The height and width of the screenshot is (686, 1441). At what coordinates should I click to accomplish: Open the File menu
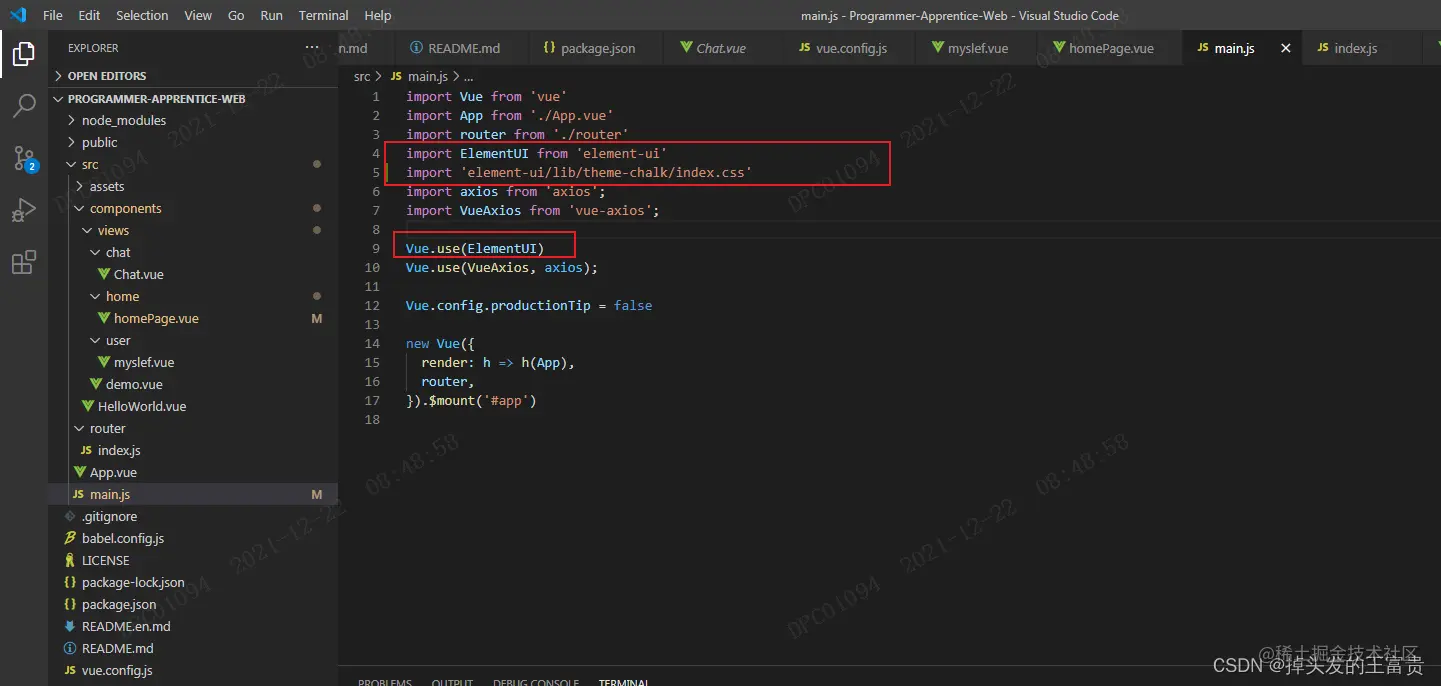pyautogui.click(x=53, y=15)
